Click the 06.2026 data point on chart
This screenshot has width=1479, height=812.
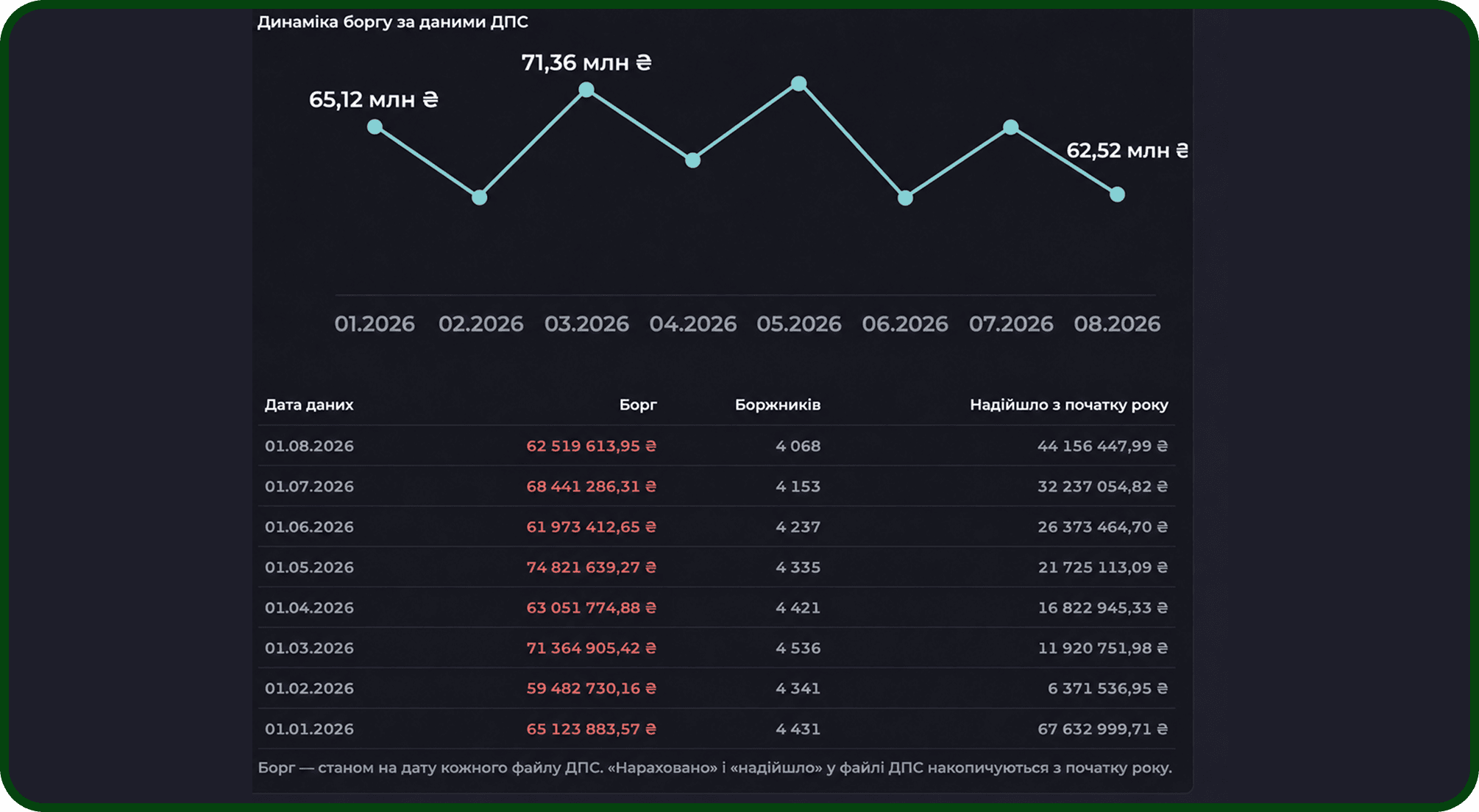point(905,198)
